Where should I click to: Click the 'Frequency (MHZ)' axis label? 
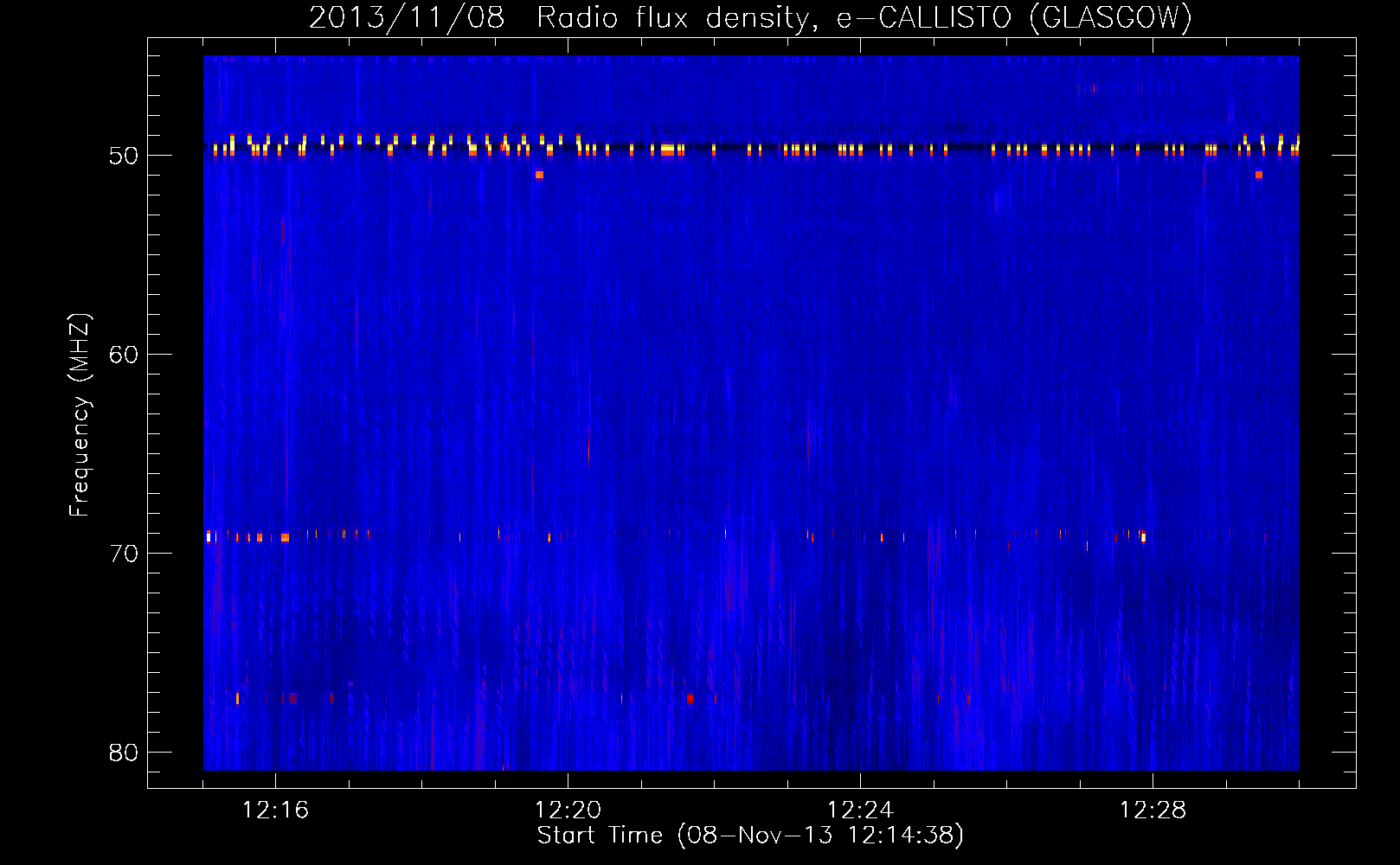pyautogui.click(x=79, y=415)
